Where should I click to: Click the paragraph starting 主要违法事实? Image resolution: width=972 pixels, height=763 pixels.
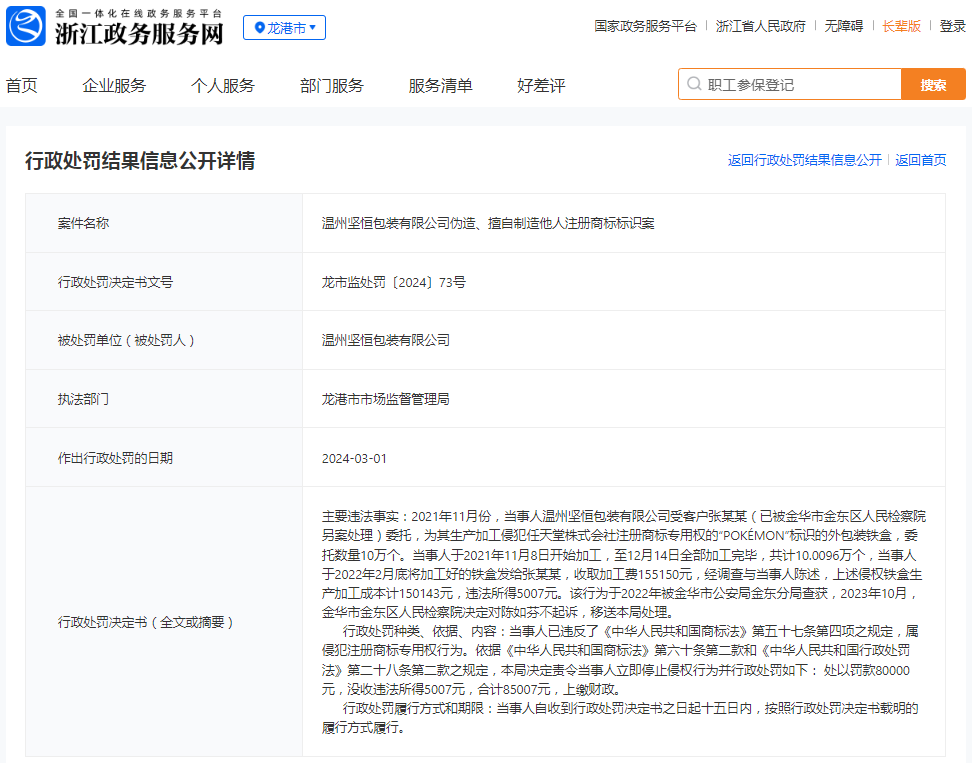tap(623, 564)
